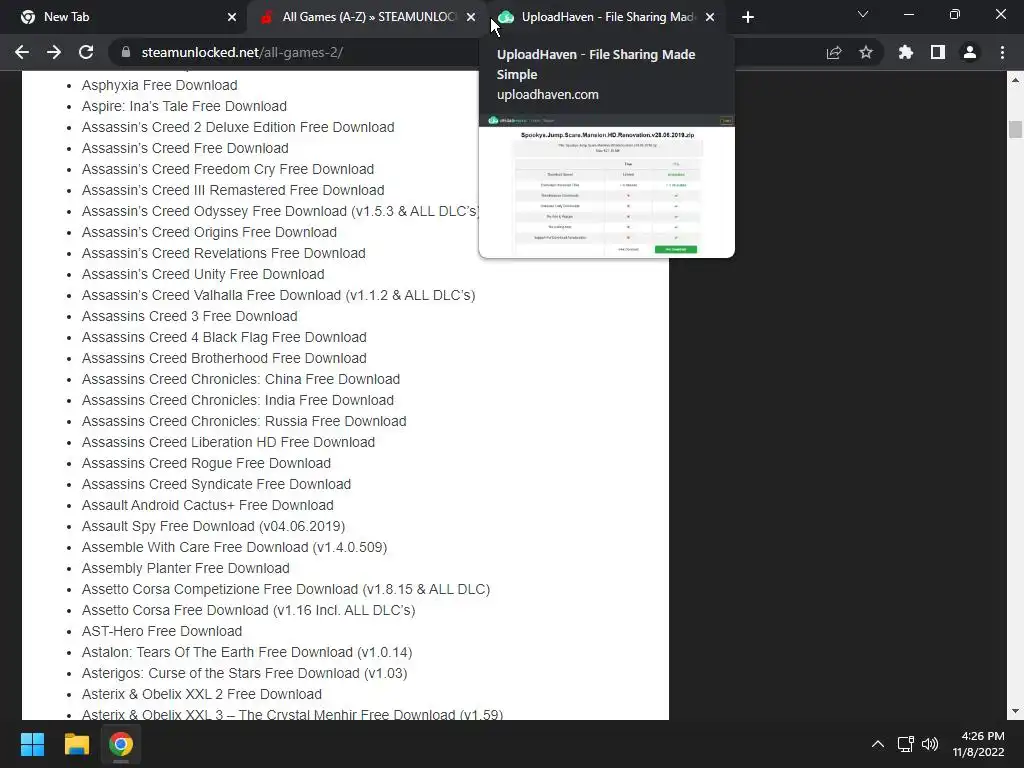1024x768 pixels.
Task: Switch to the UploadHaven File Sharing tab
Action: click(607, 17)
